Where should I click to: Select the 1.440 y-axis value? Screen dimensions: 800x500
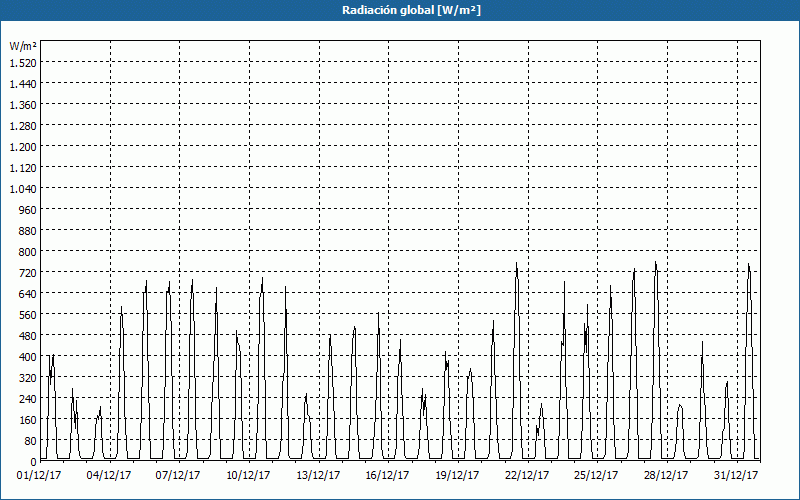(23, 84)
